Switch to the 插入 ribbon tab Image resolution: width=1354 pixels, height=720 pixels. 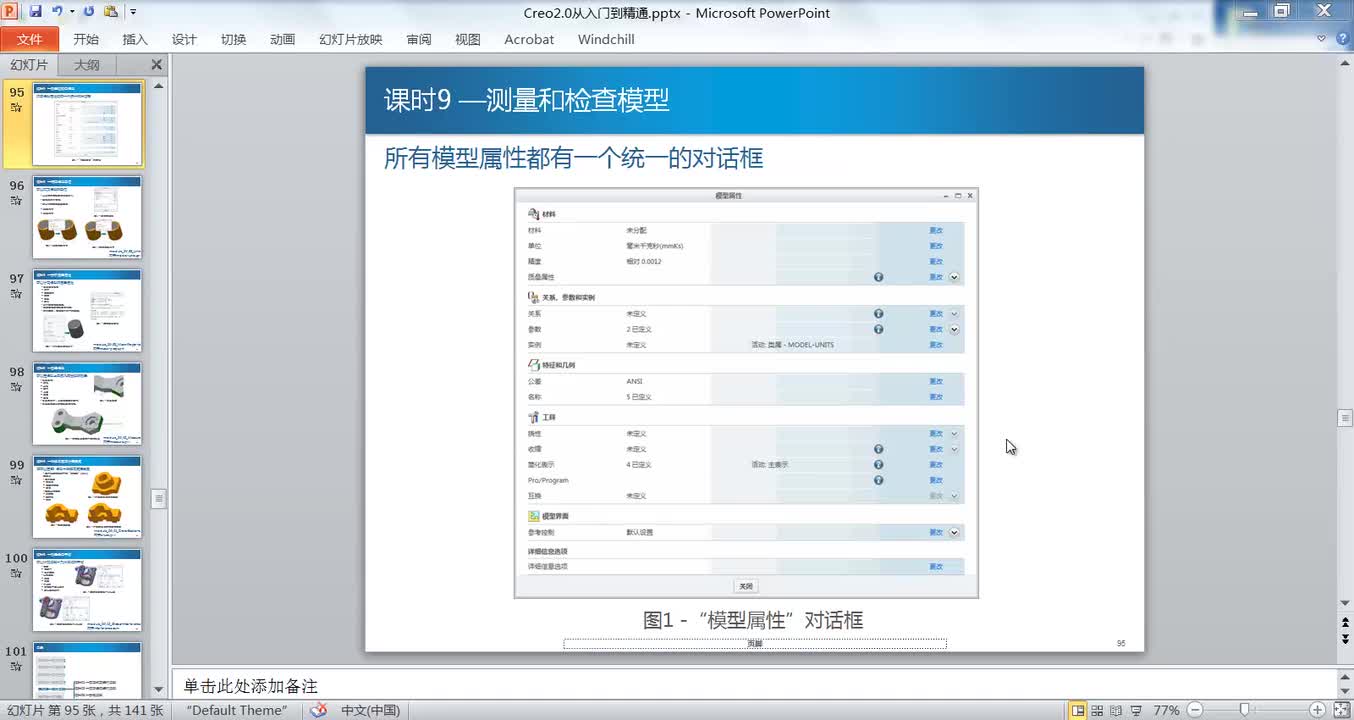tap(135, 39)
